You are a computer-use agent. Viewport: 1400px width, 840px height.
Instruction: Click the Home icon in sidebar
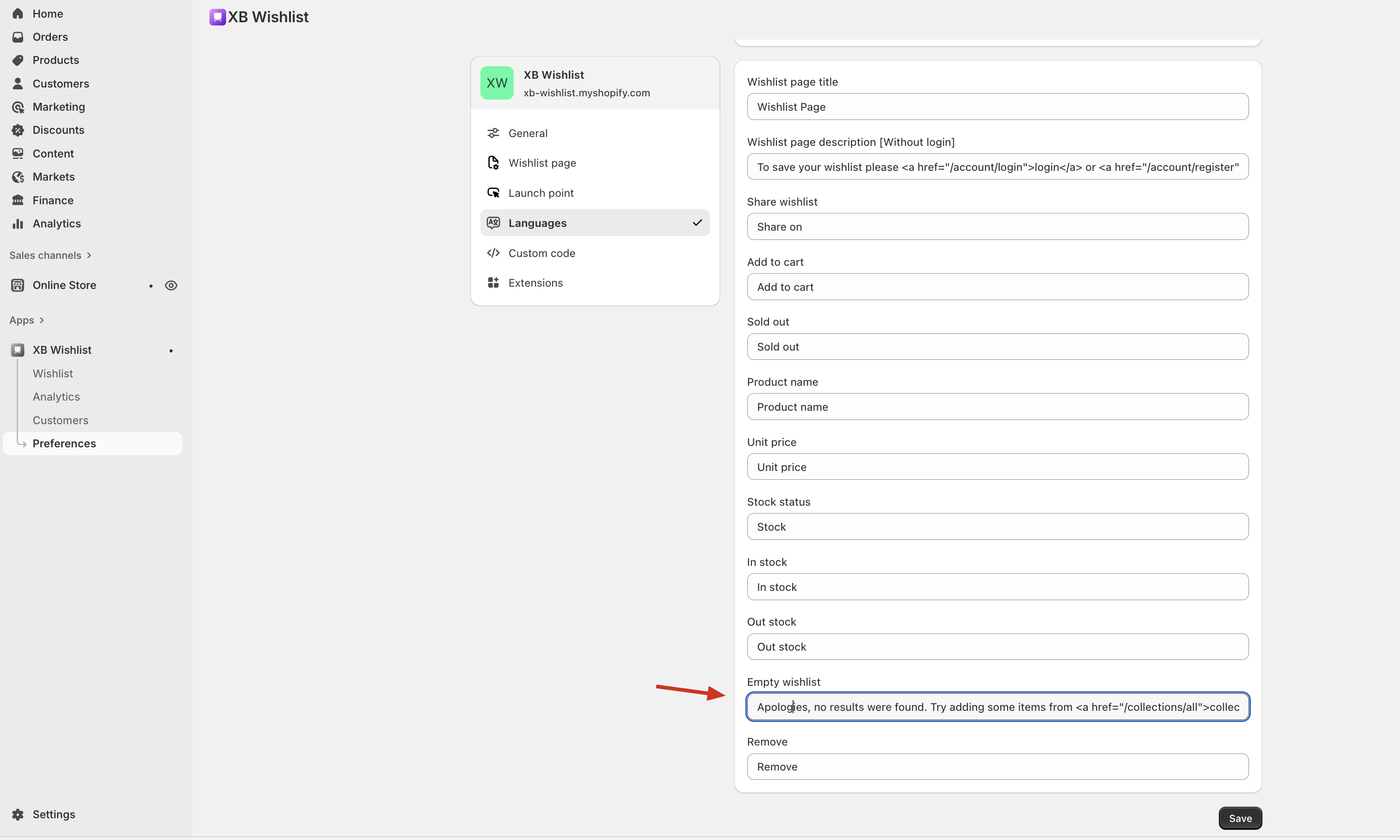coord(18,13)
